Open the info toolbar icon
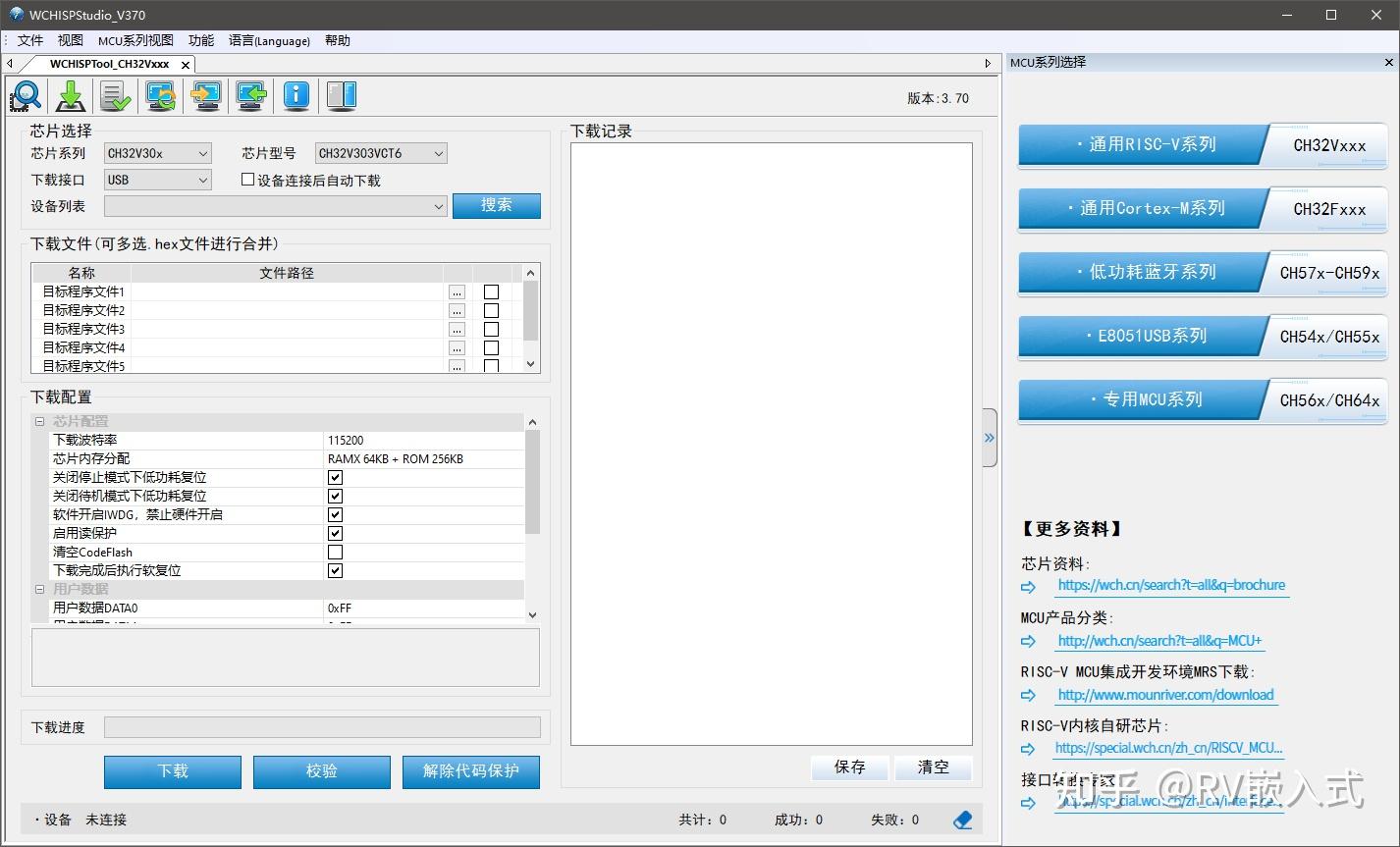This screenshot has height=847, width=1400. point(296,95)
